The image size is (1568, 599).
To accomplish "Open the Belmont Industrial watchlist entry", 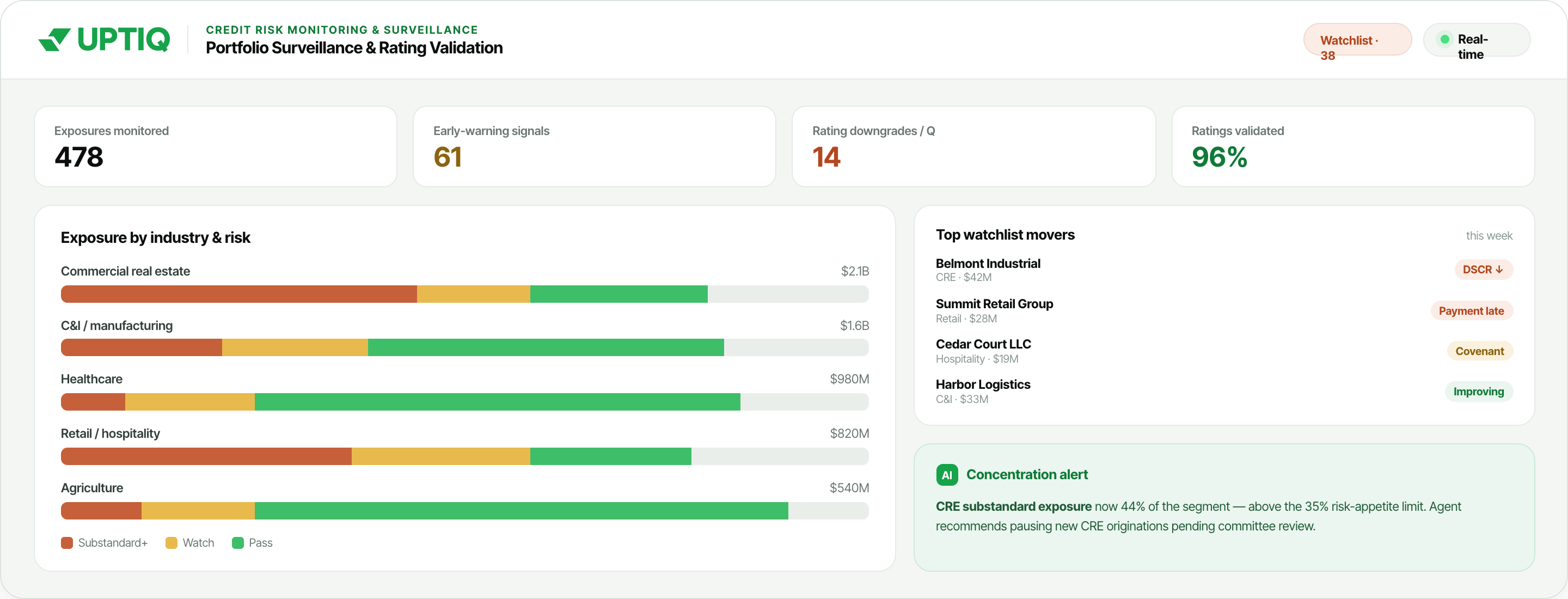I will click(x=1223, y=270).
